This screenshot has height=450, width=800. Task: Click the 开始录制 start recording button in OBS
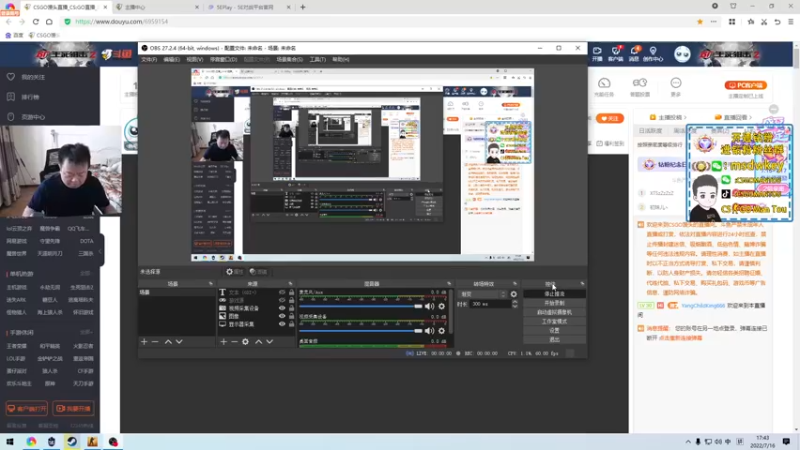tap(555, 303)
